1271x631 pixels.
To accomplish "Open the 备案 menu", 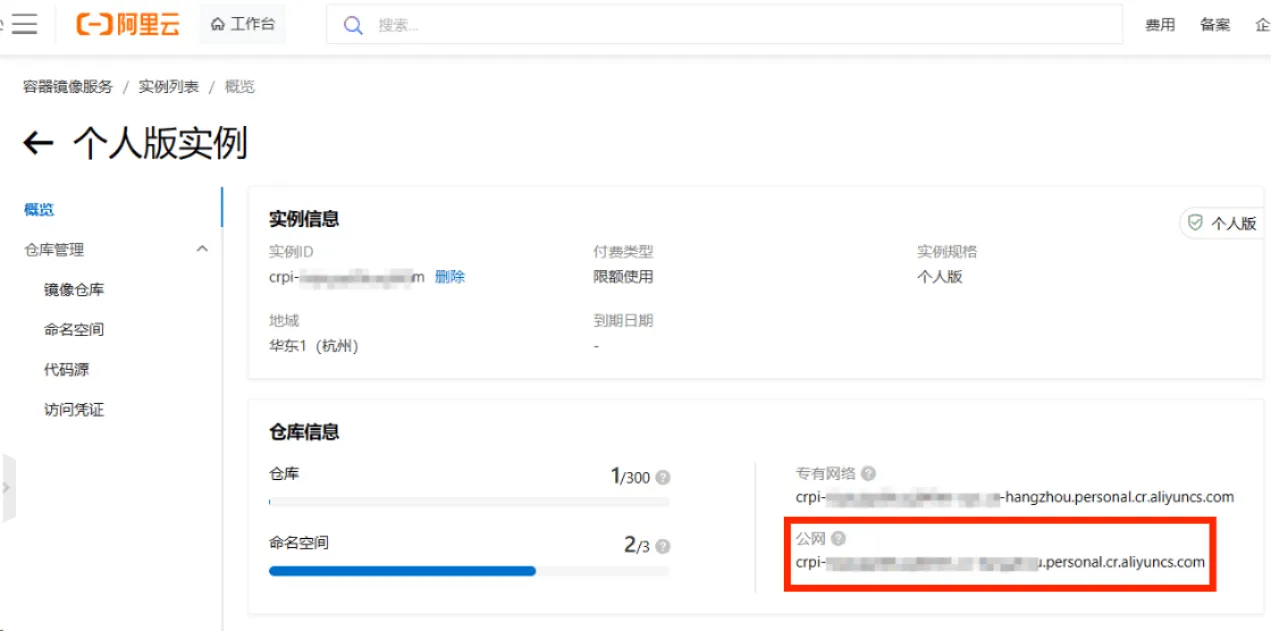I will pyautogui.click(x=1215, y=25).
